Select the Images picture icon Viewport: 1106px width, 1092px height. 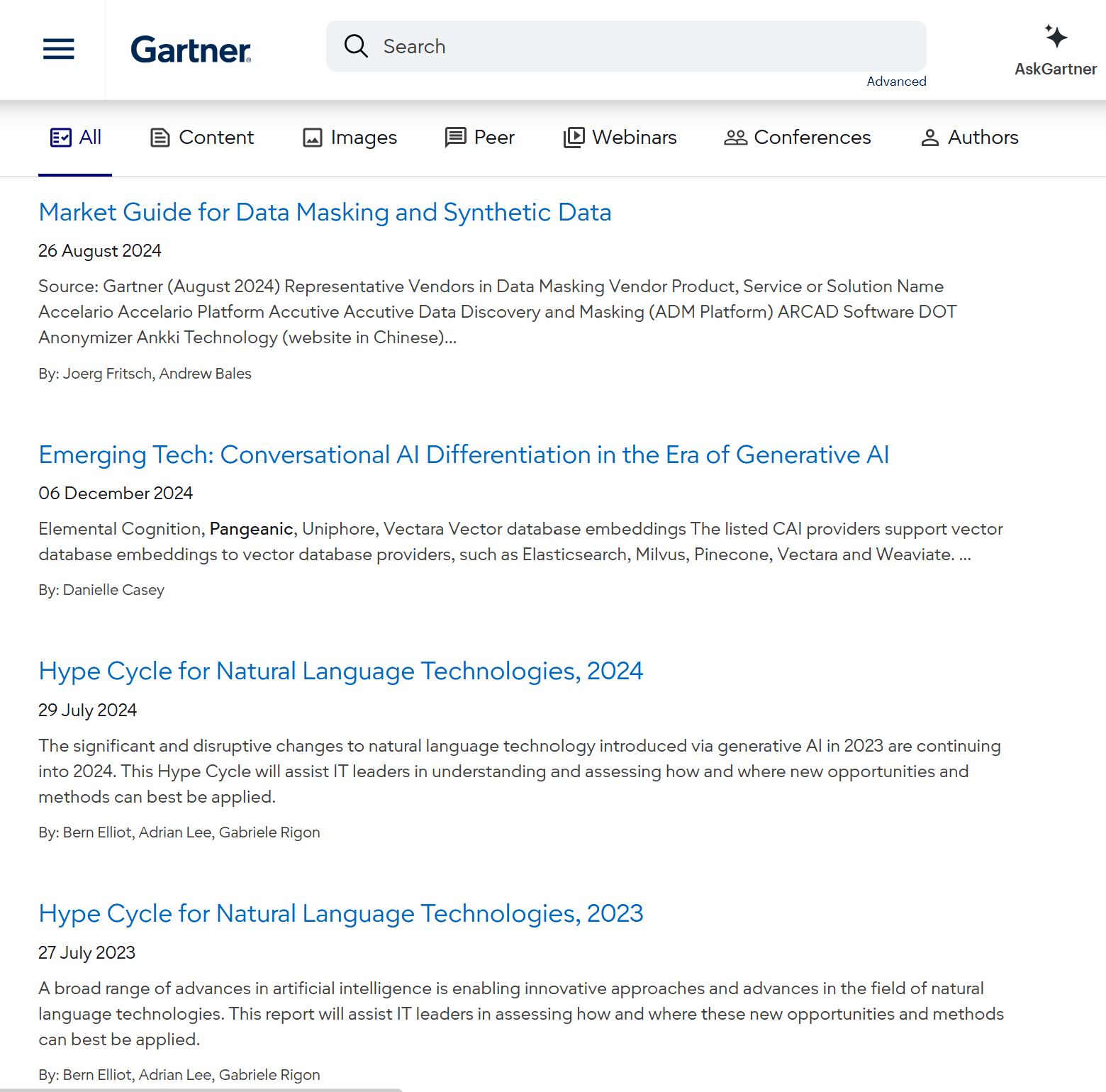(x=312, y=138)
